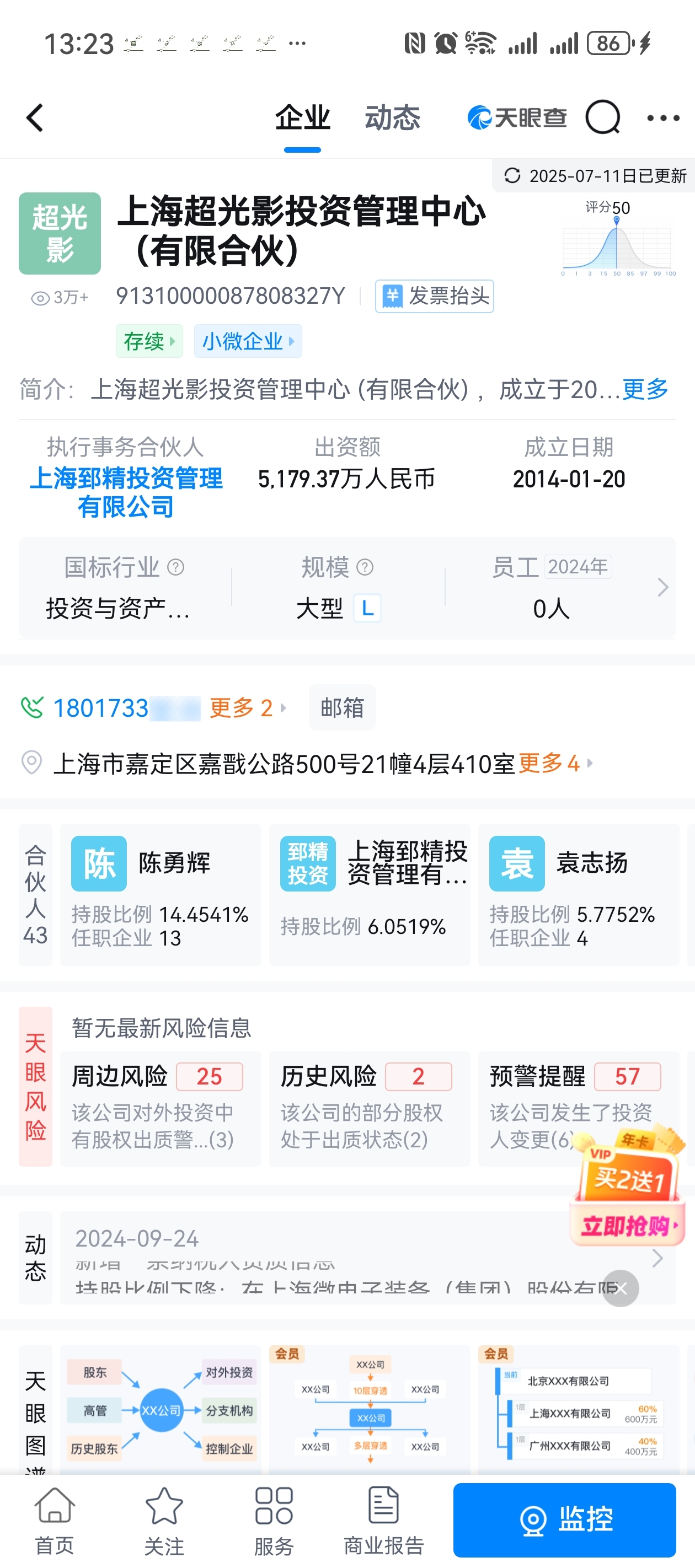The width and height of the screenshot is (695, 1568).
Task: Expand 更多 to read full introduction
Action: click(x=645, y=389)
